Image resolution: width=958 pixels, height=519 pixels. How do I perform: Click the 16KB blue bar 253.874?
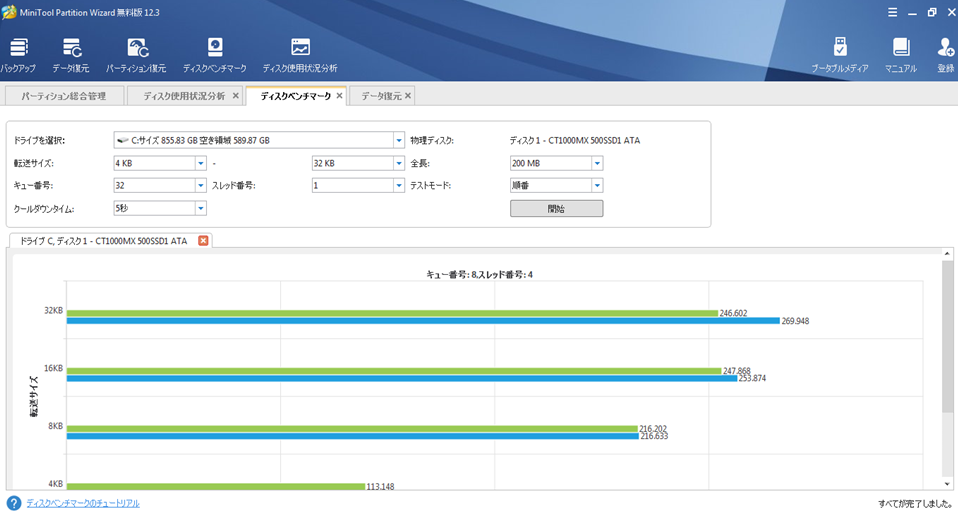click(402, 378)
